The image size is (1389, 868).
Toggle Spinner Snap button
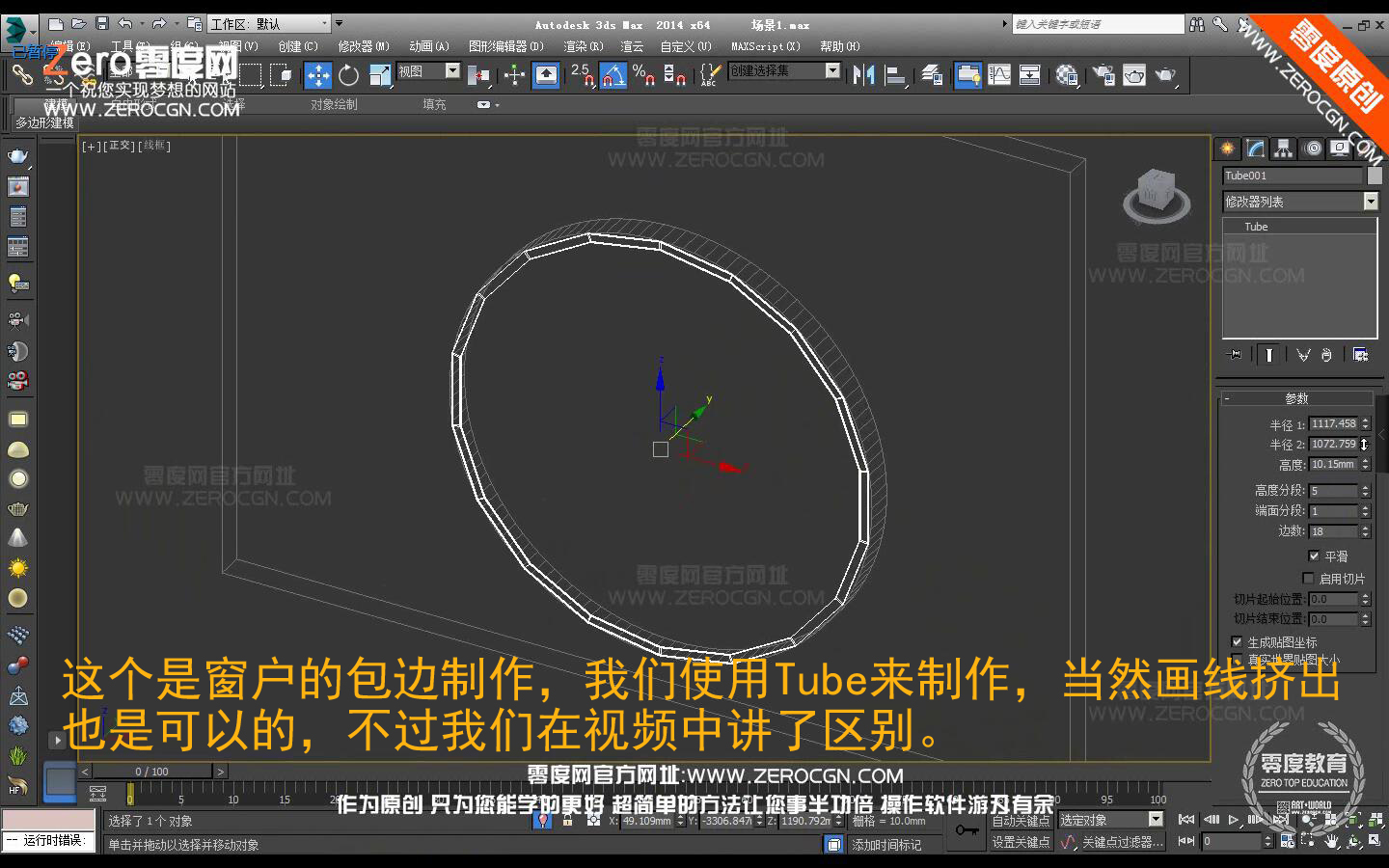pos(674,74)
